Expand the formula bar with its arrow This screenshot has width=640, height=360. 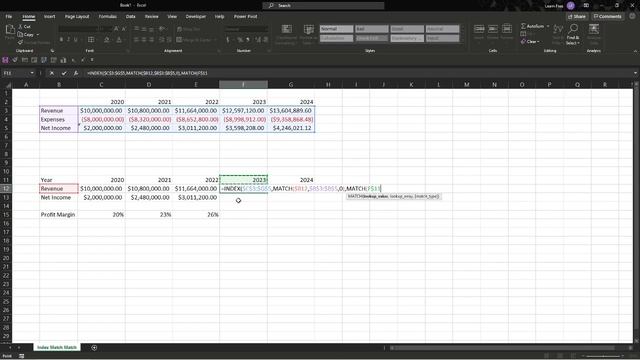pyautogui.click(x=635, y=73)
